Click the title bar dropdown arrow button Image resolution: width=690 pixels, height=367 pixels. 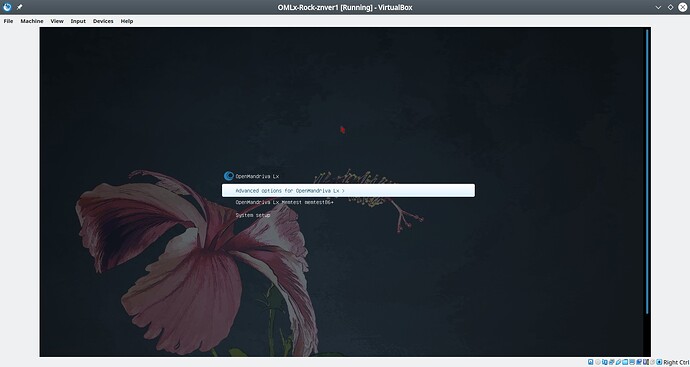tap(658, 7)
